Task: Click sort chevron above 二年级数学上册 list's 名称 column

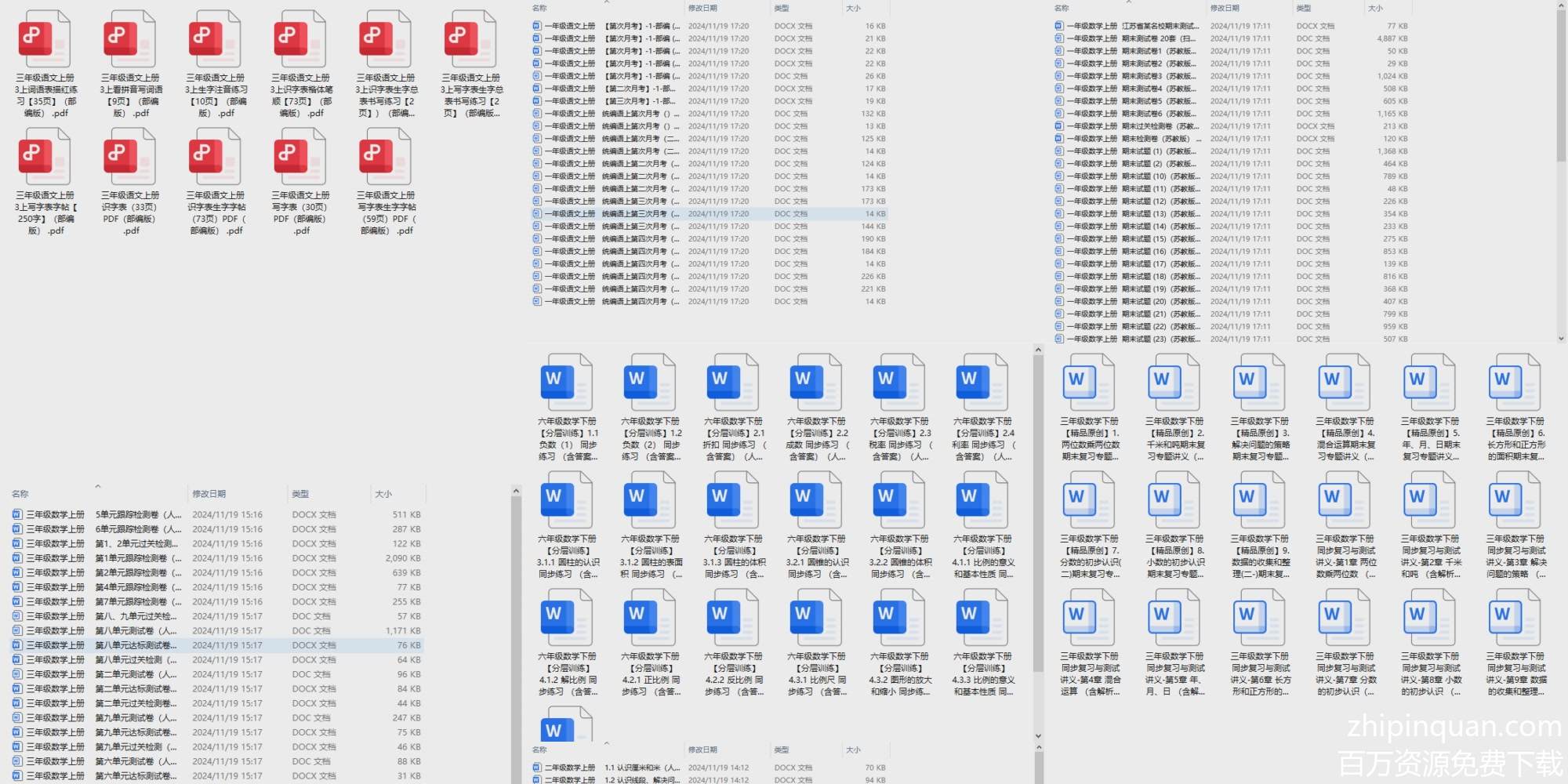Action: pyautogui.click(x=606, y=742)
